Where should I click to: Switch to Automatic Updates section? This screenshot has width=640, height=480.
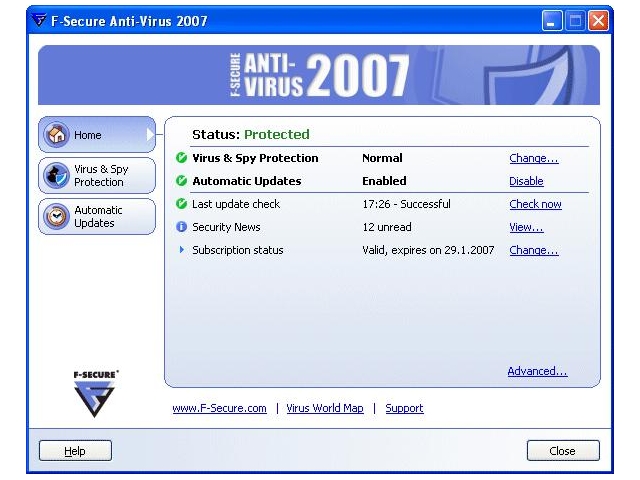pos(97,217)
